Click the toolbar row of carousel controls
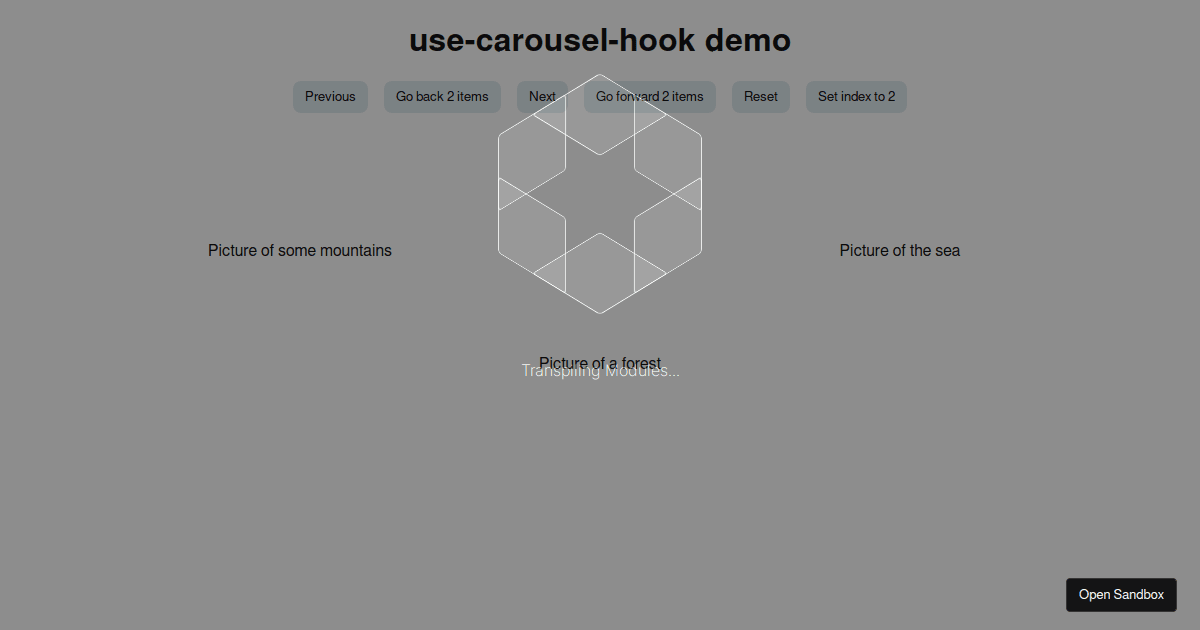This screenshot has width=1200, height=630. (x=599, y=96)
